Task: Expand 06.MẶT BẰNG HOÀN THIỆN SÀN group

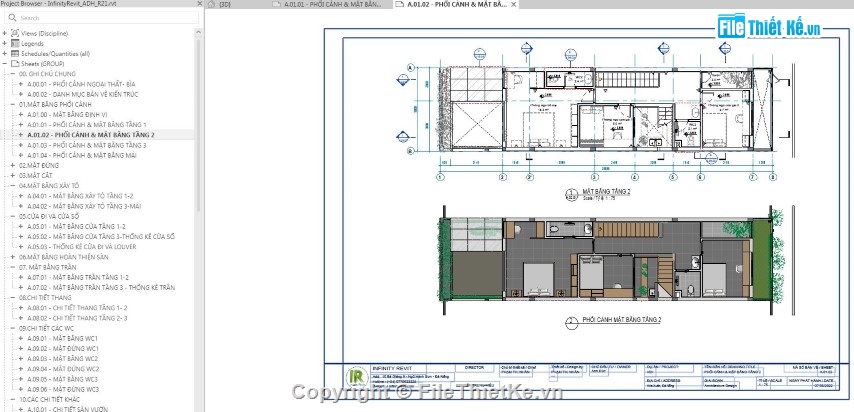Action: 13,257
